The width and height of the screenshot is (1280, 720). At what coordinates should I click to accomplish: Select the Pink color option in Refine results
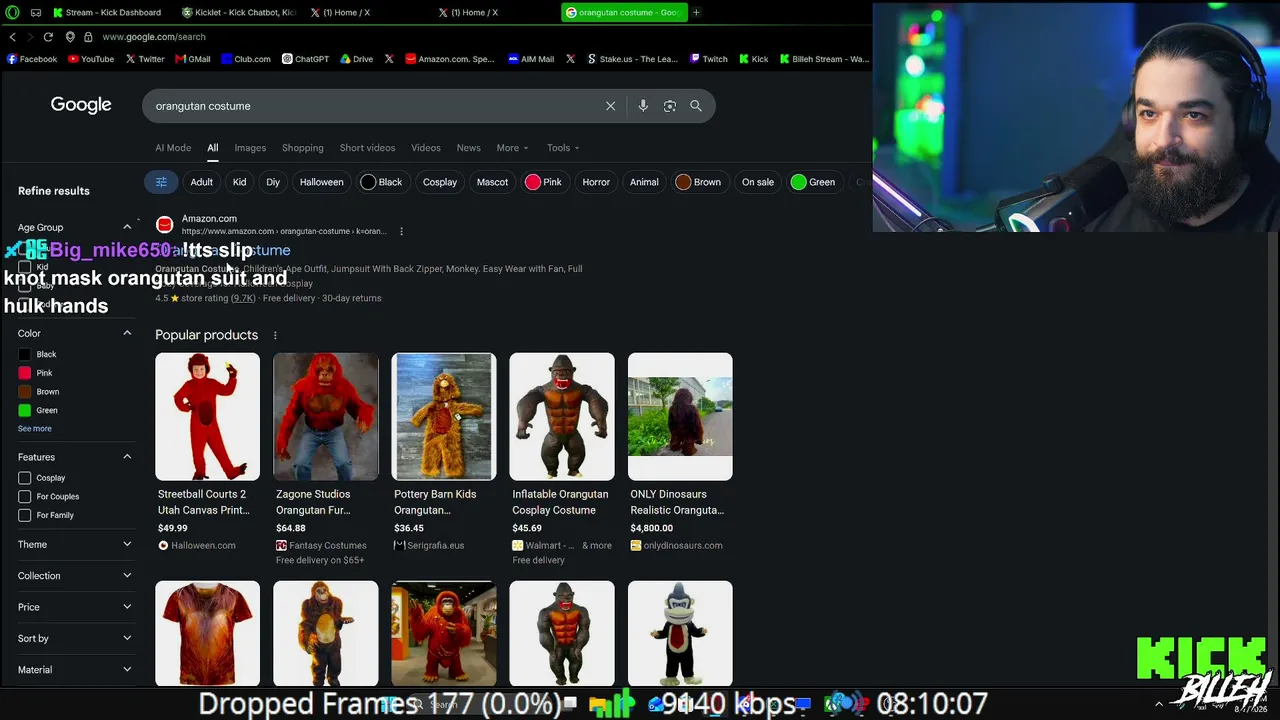(x=25, y=373)
